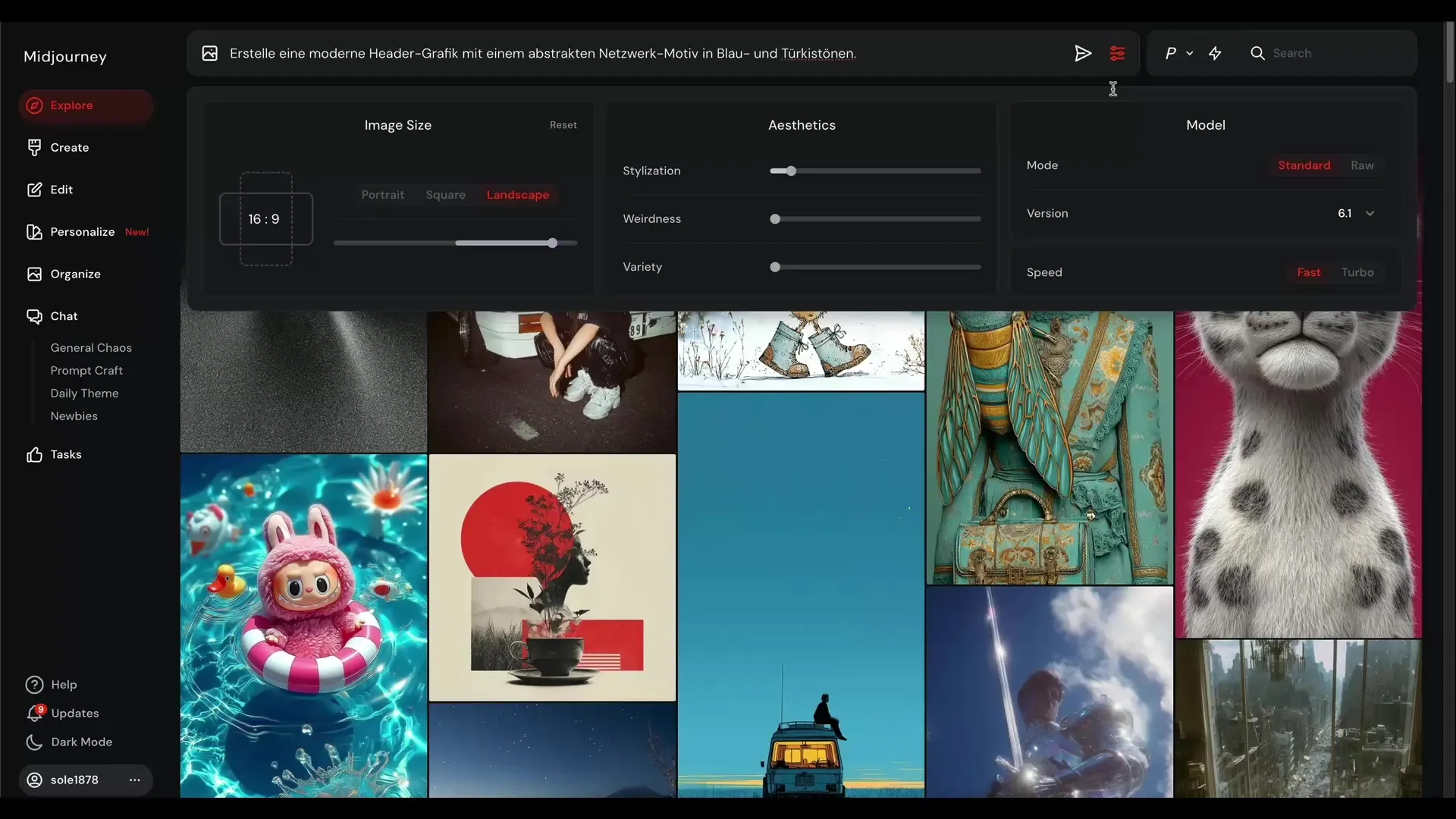The height and width of the screenshot is (819, 1456).
Task: Click the lightning bolt speed icon
Action: (1215, 53)
